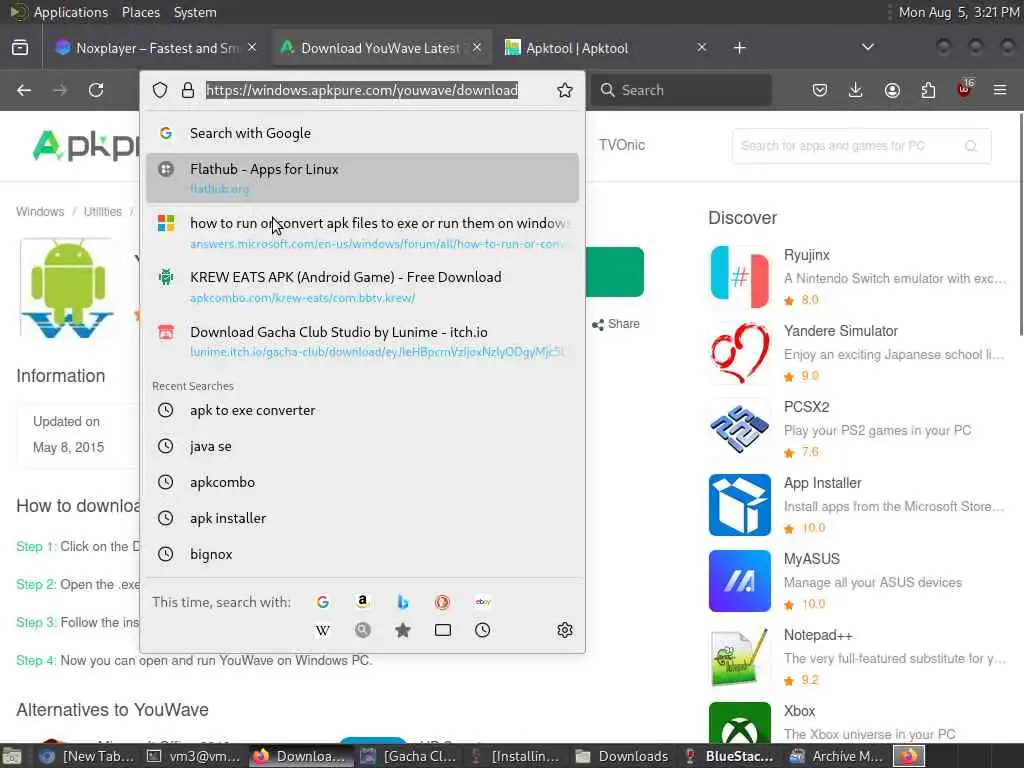This screenshot has width=1024, height=768.
Task: Open the TVOnic navigation link
Action: 622,145
